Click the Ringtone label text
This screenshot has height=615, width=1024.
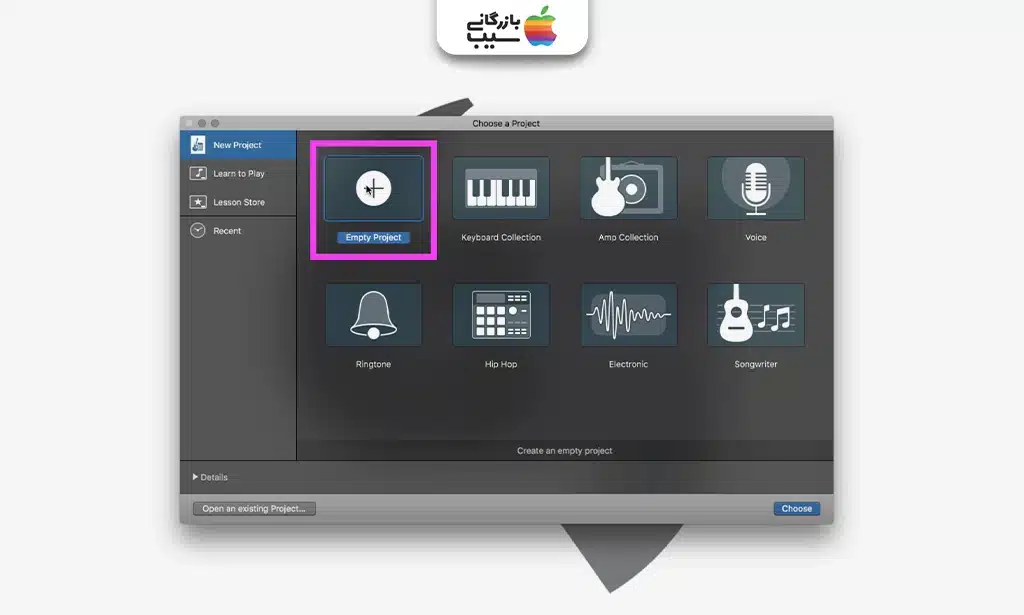[x=374, y=364]
